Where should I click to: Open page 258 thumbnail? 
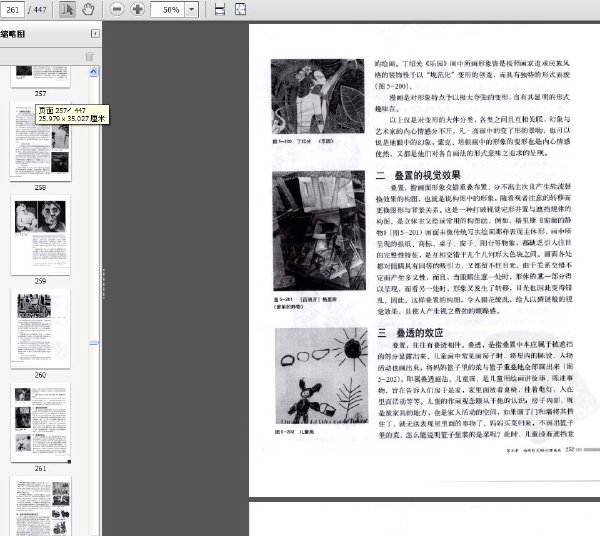point(40,141)
